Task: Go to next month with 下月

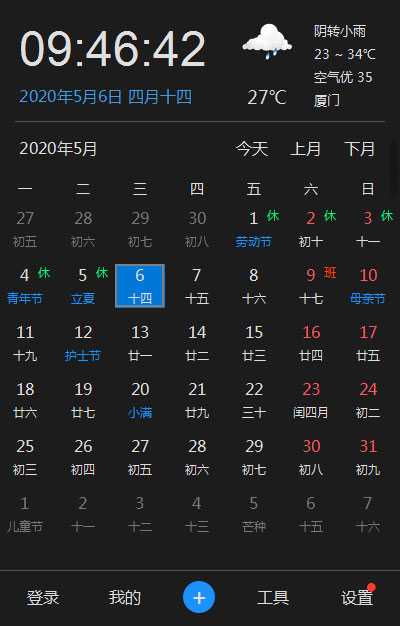Action: (x=360, y=149)
